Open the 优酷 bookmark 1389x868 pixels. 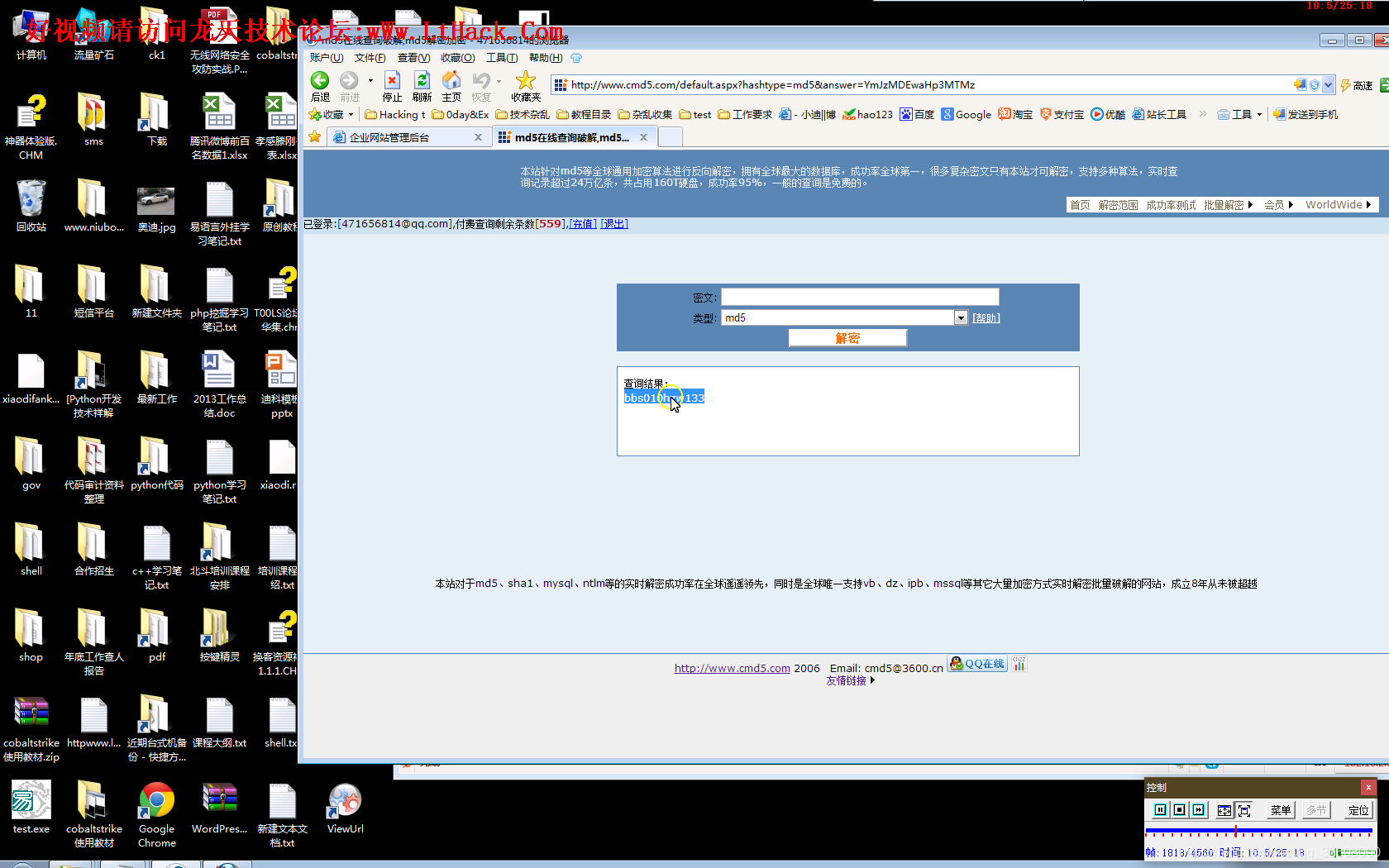pyautogui.click(x=1108, y=114)
